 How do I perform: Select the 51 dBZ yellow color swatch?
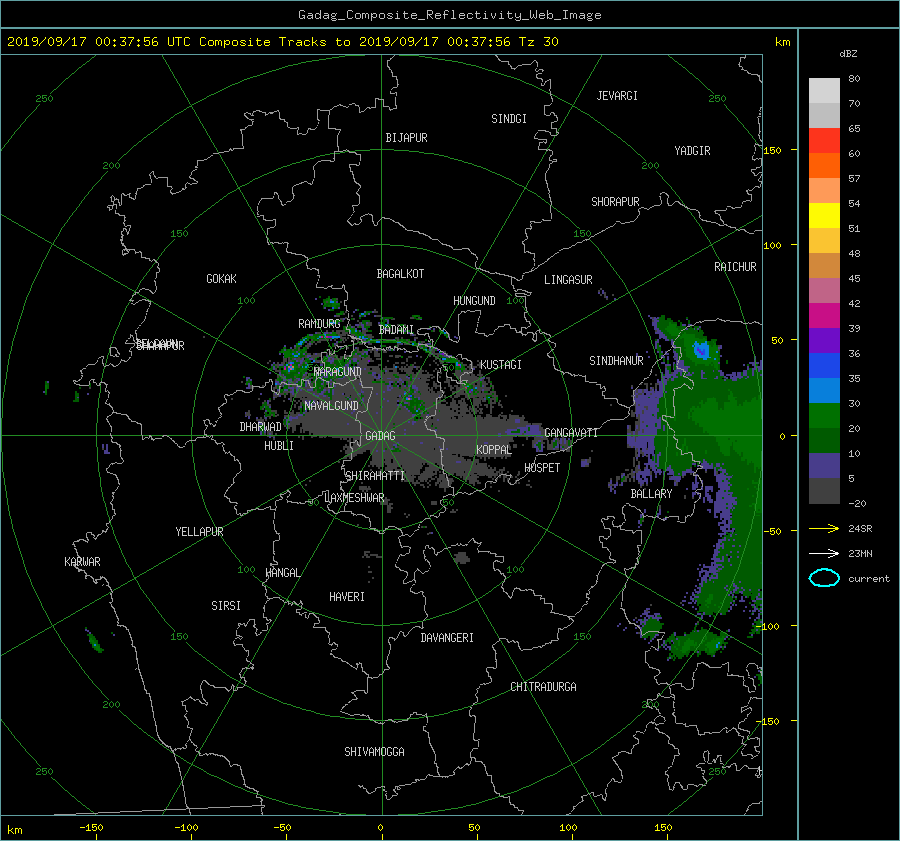pos(824,215)
